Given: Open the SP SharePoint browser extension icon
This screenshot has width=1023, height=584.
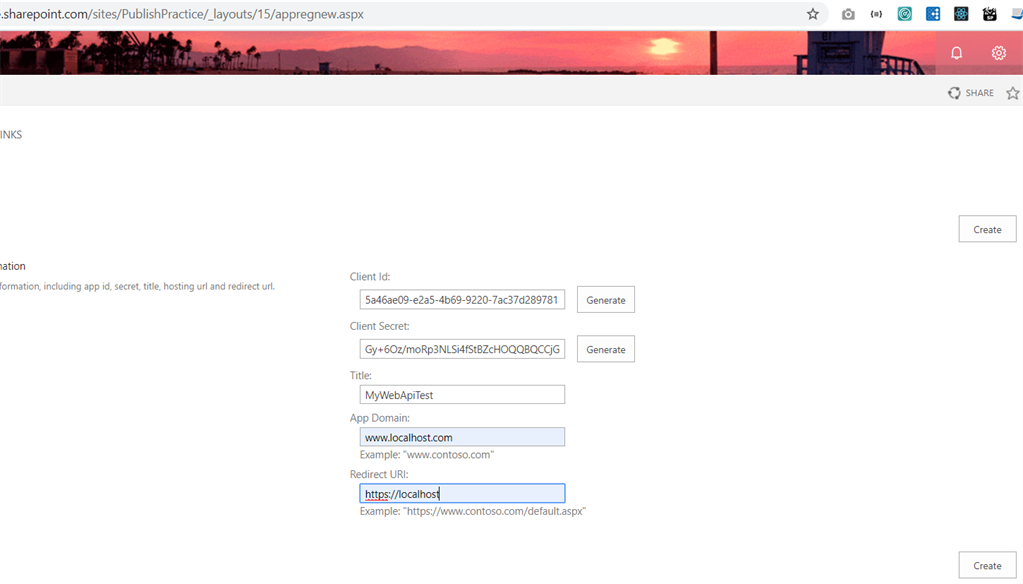Looking at the screenshot, I should click(x=988, y=14).
